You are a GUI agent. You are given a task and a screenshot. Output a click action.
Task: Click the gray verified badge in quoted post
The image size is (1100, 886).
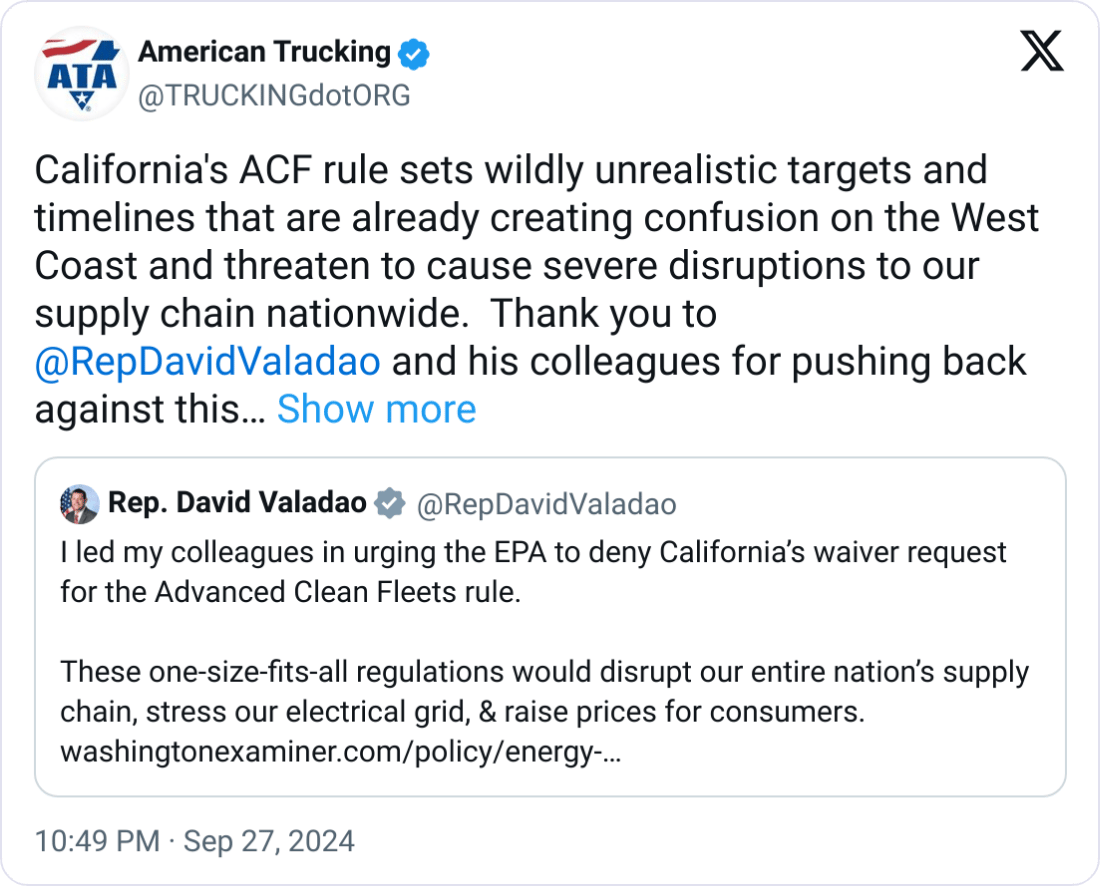(390, 504)
